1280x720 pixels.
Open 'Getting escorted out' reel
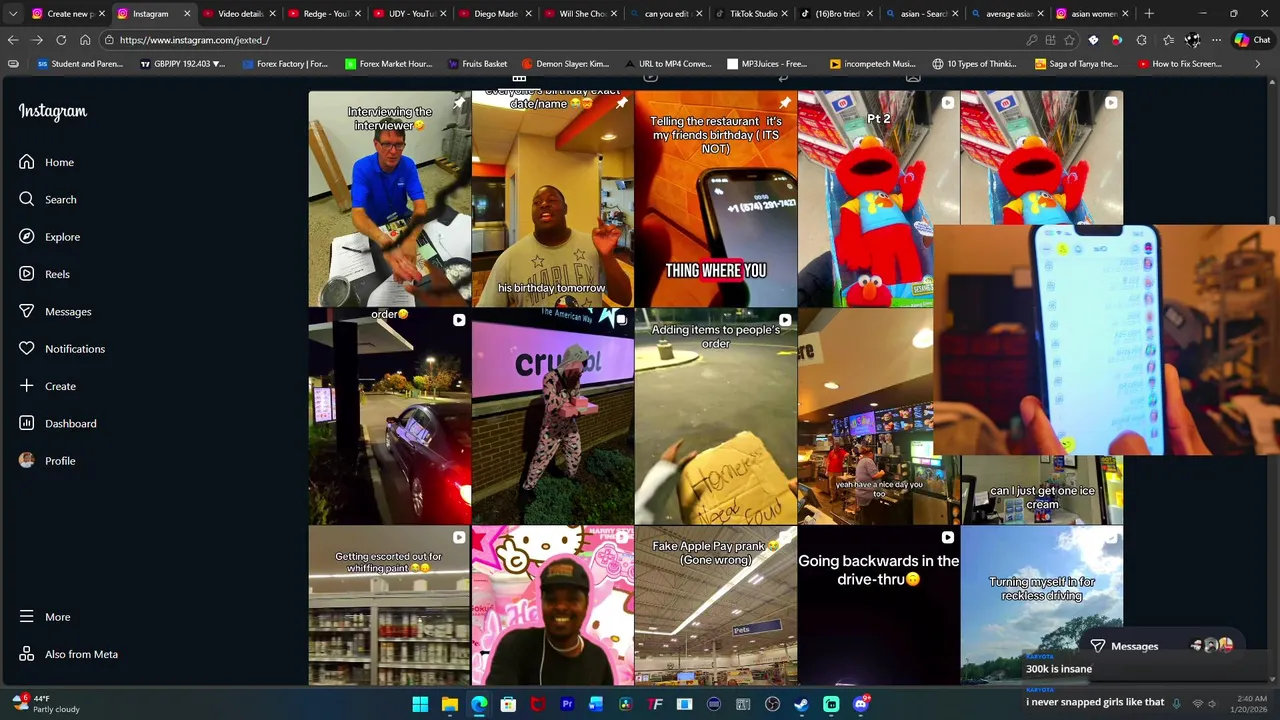click(389, 606)
